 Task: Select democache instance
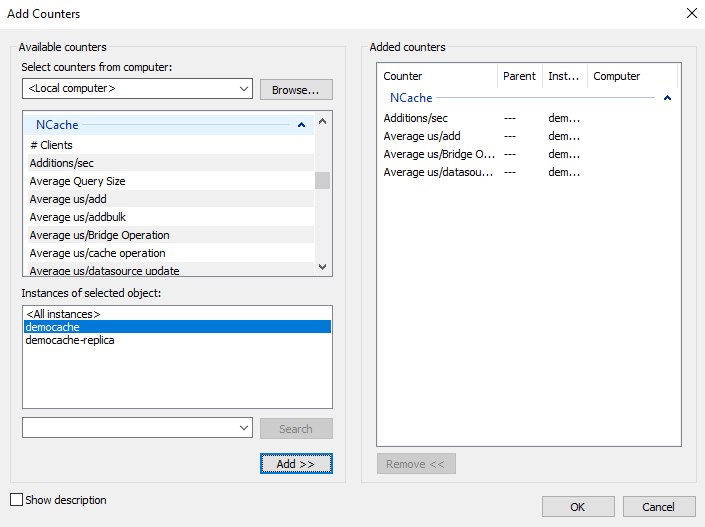177,327
